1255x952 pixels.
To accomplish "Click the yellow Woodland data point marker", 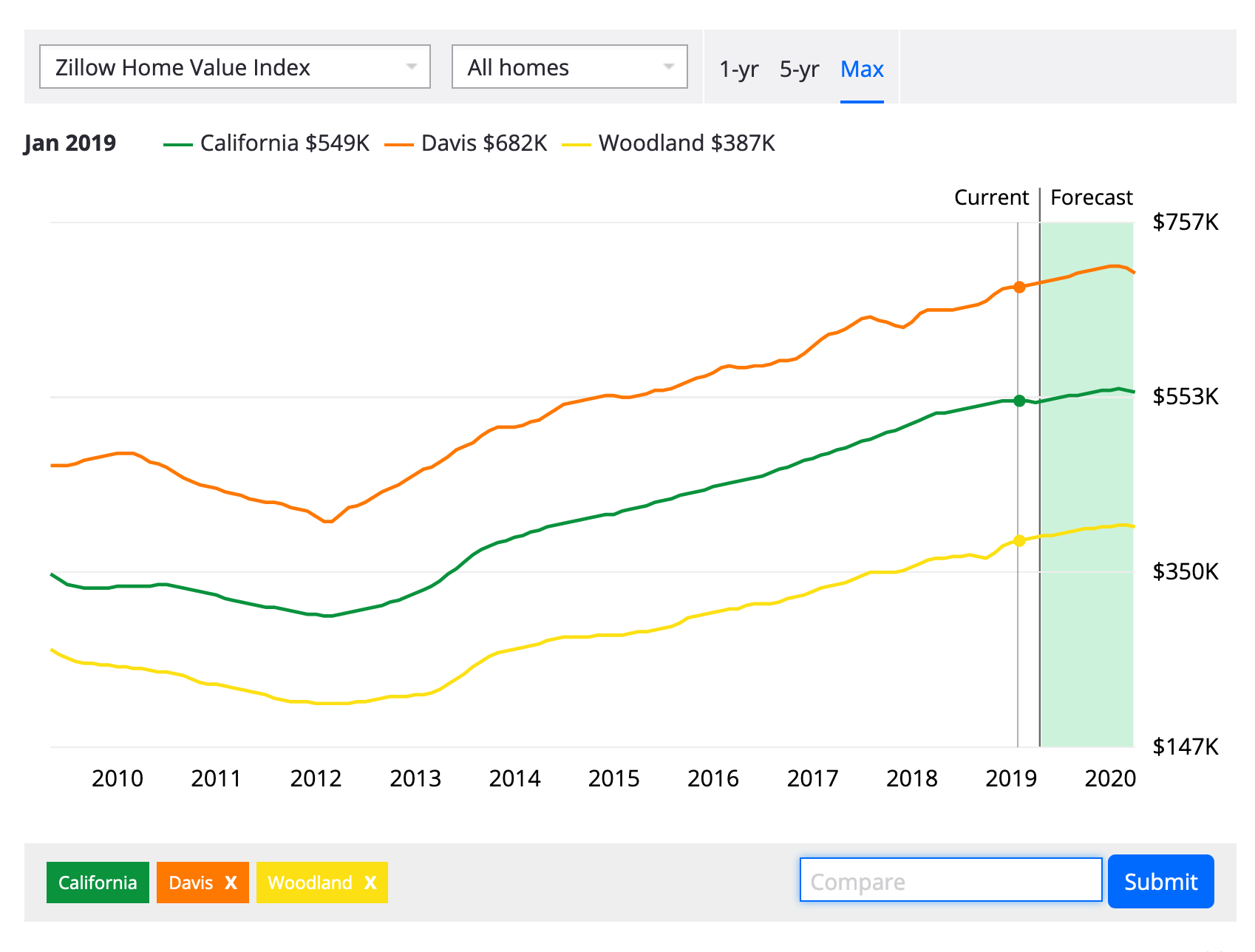I will coord(1019,540).
